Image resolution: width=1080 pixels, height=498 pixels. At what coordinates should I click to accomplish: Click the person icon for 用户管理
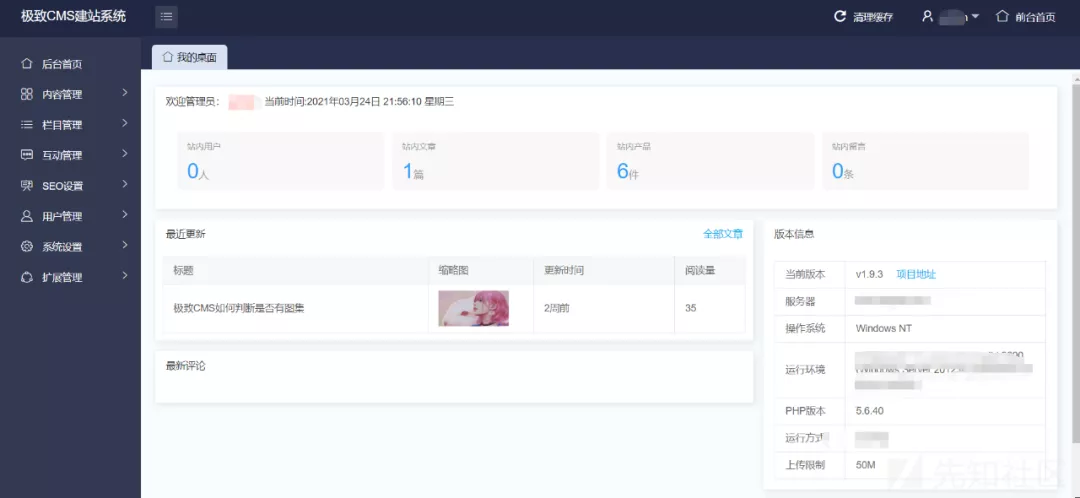pyautogui.click(x=27, y=216)
